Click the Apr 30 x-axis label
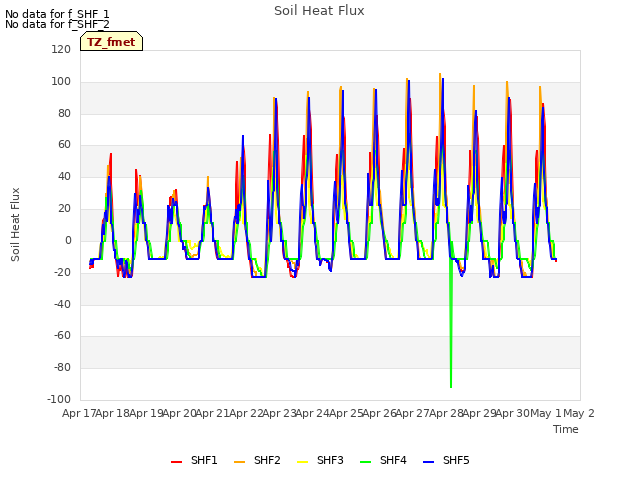Viewport: 640px width, 480px height. [x=513, y=413]
